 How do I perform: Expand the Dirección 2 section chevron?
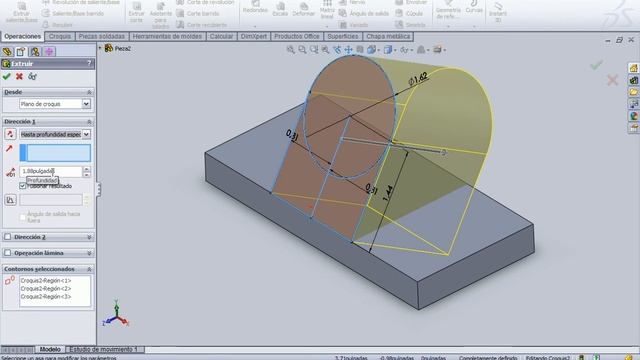89,237
